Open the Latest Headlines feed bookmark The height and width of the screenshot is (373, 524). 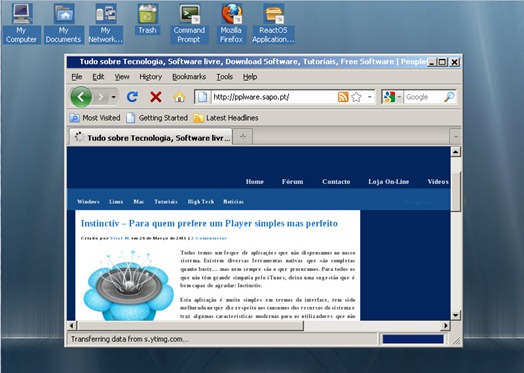click(x=226, y=118)
